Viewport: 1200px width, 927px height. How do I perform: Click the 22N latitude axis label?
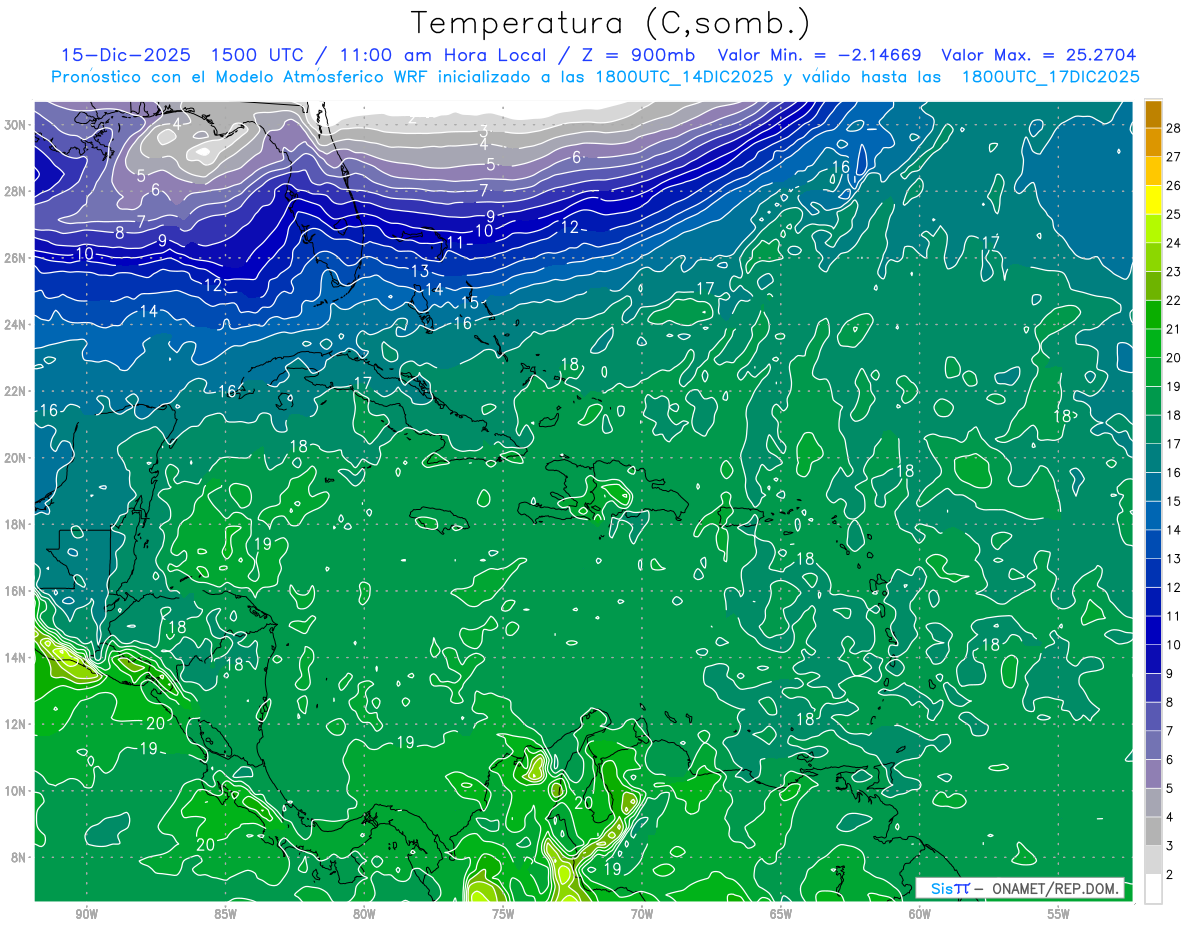[x=16, y=391]
